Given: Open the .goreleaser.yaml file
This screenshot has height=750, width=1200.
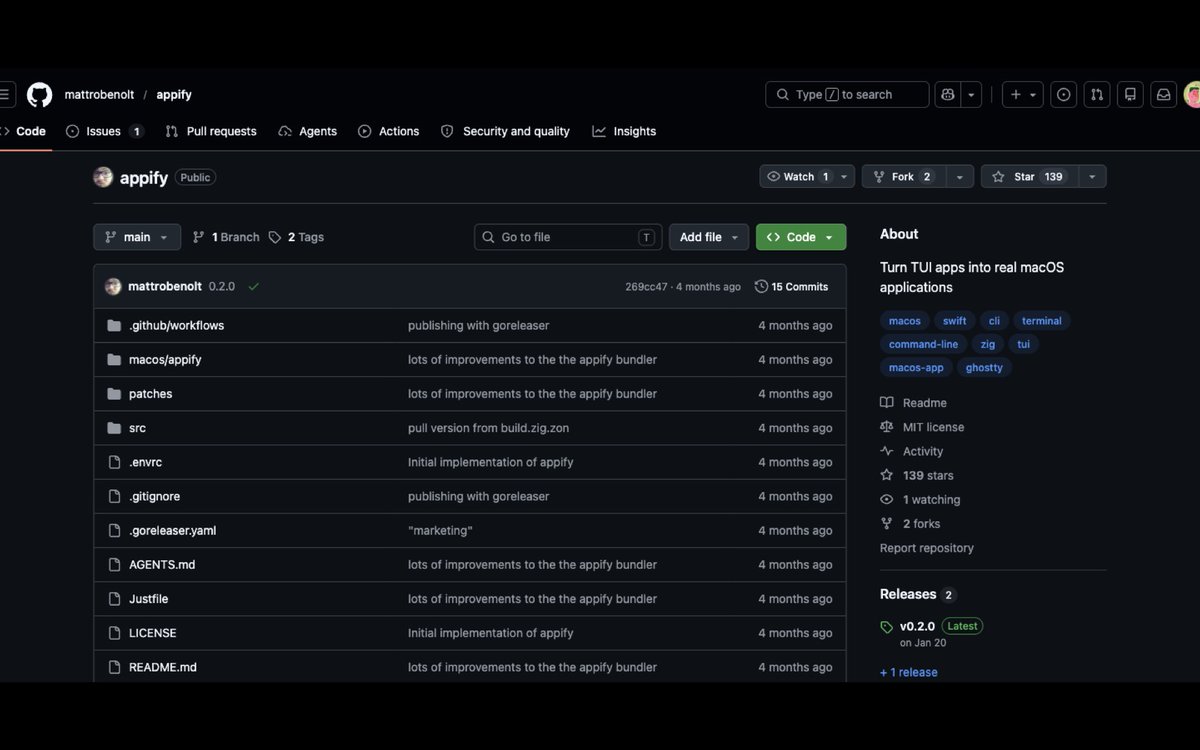Looking at the screenshot, I should [x=172, y=531].
